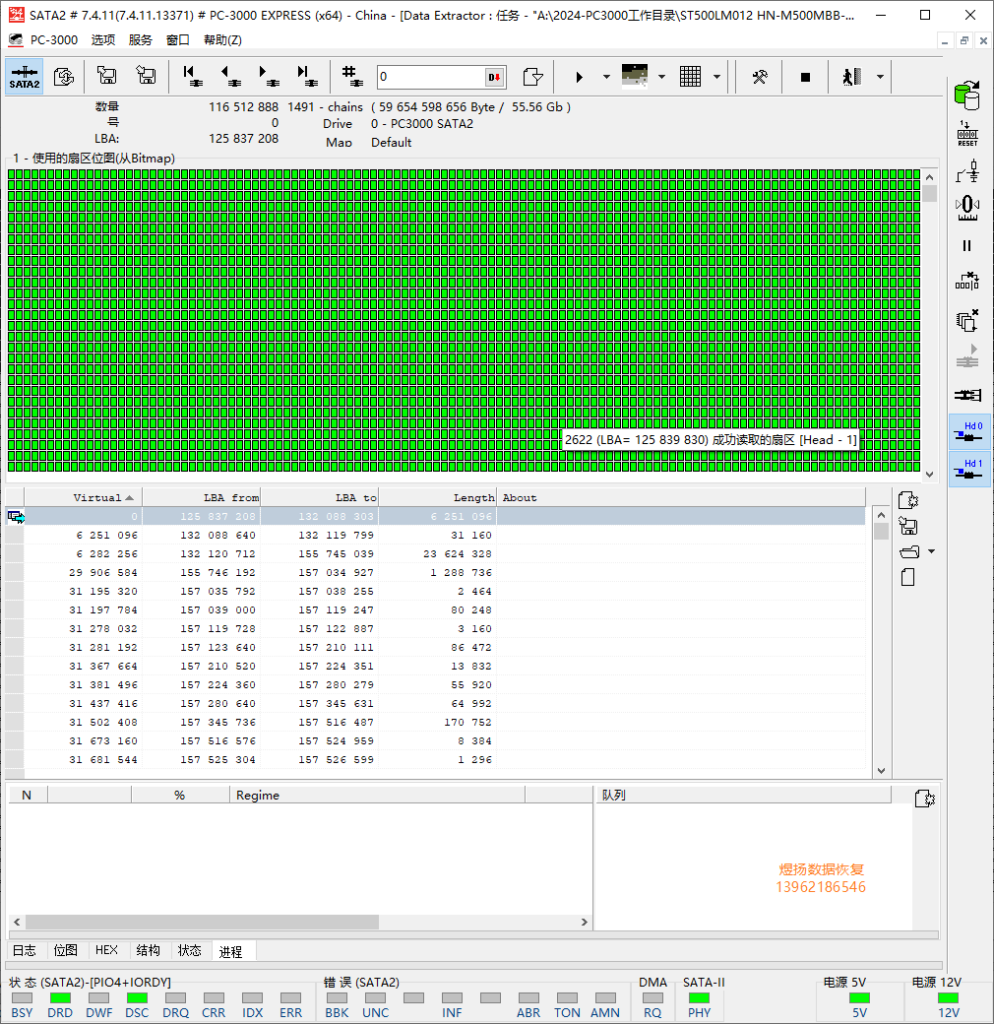Switch to the 结构 tab
Viewport: 994px width, 1024px height.
tap(148, 950)
